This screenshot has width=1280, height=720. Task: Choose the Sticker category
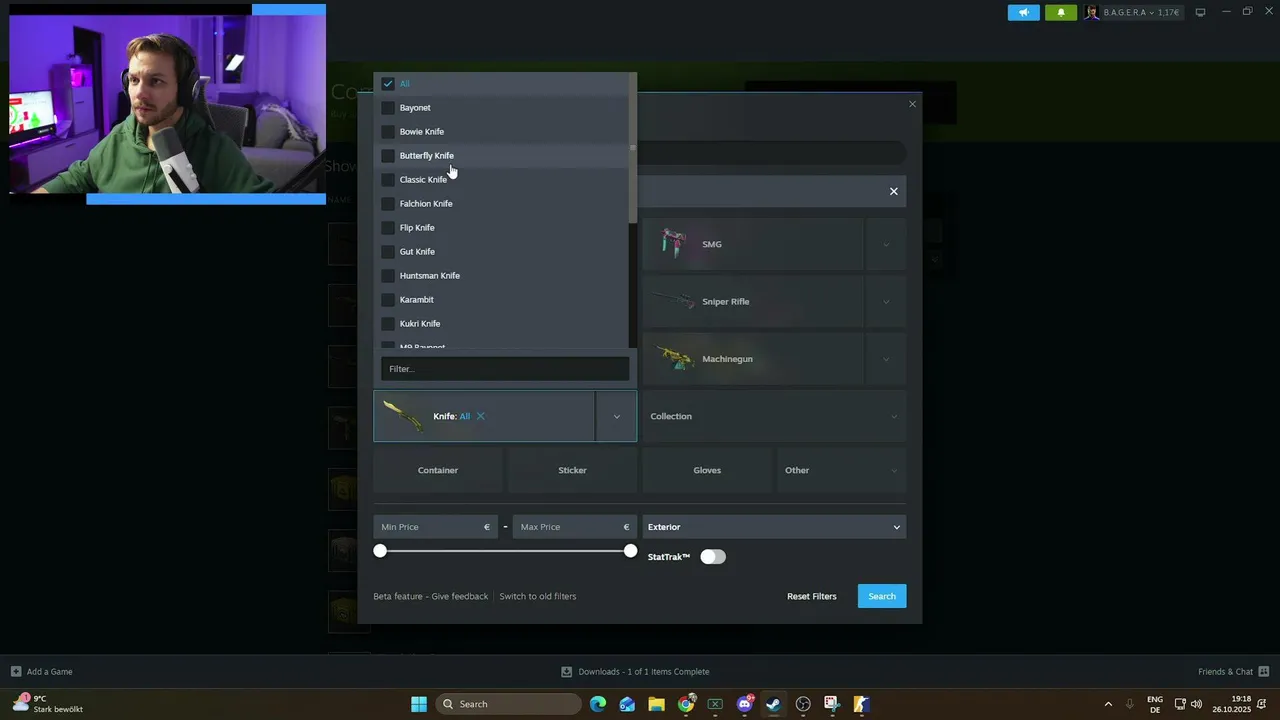(x=572, y=470)
